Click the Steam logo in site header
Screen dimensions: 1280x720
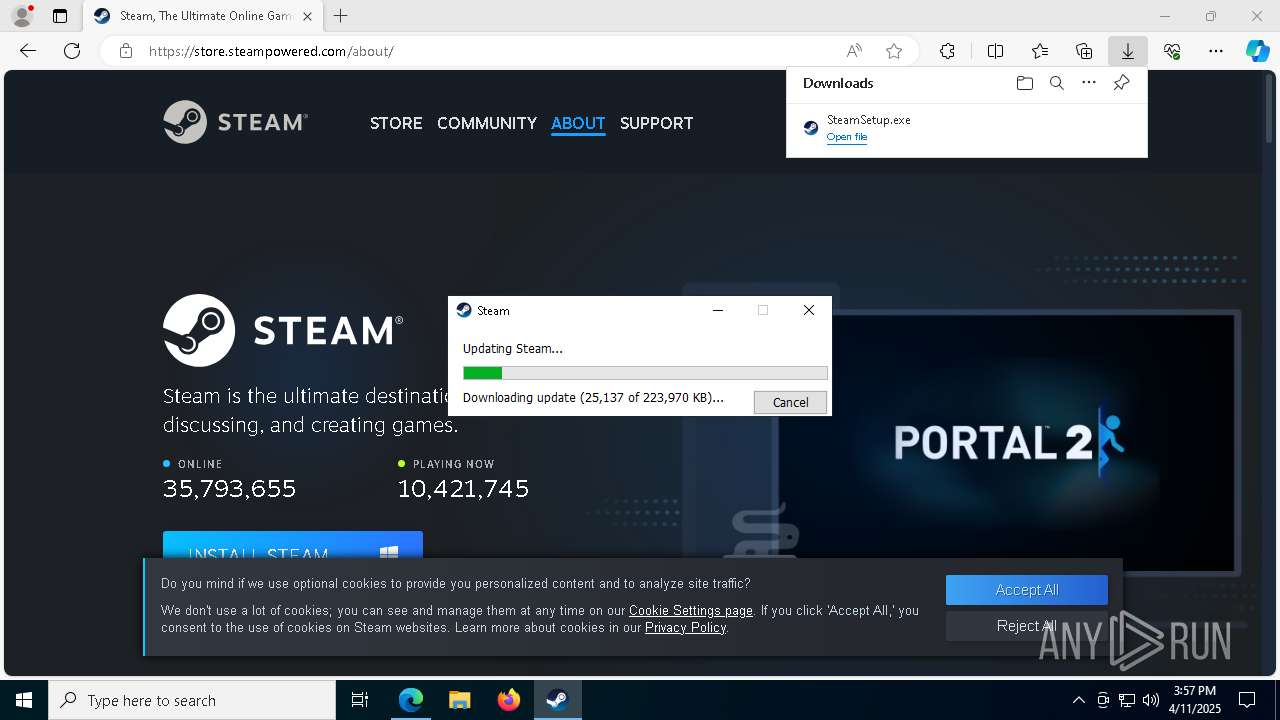tap(236, 122)
